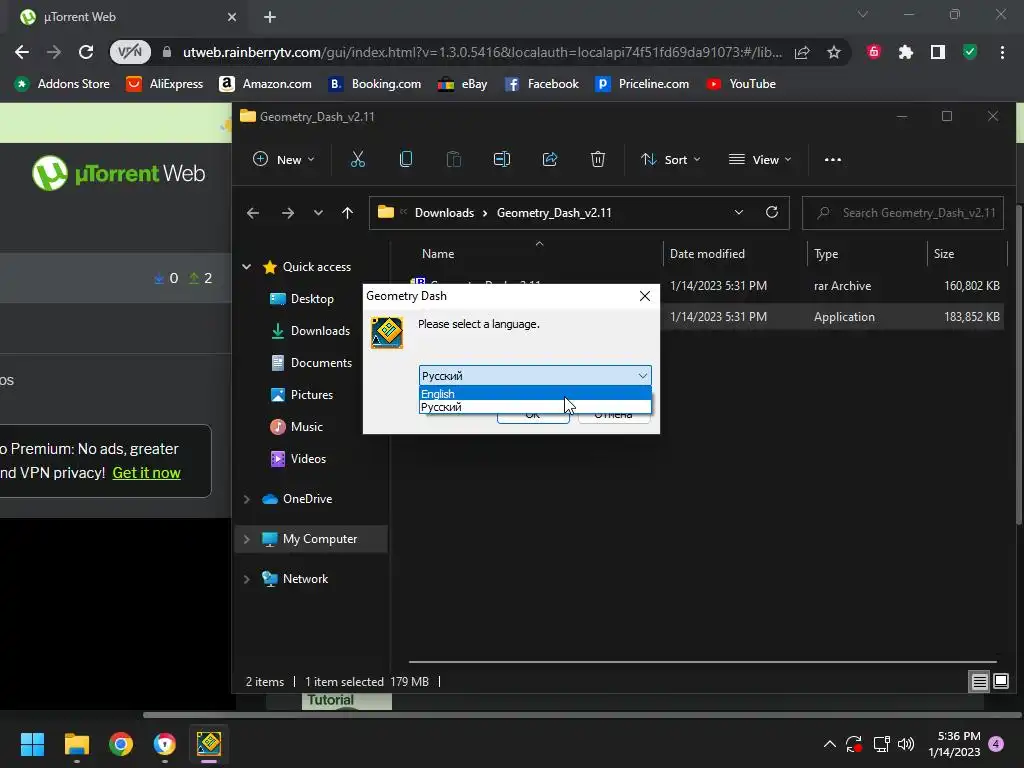This screenshot has height=768, width=1024.
Task: Collapse the Quick access tree node
Action: 247,266
